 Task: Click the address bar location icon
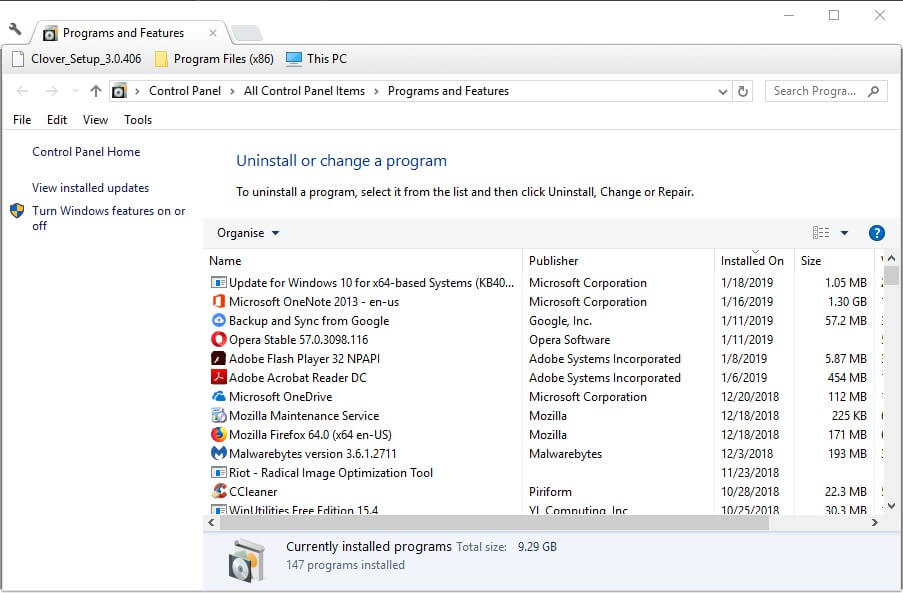coord(119,91)
